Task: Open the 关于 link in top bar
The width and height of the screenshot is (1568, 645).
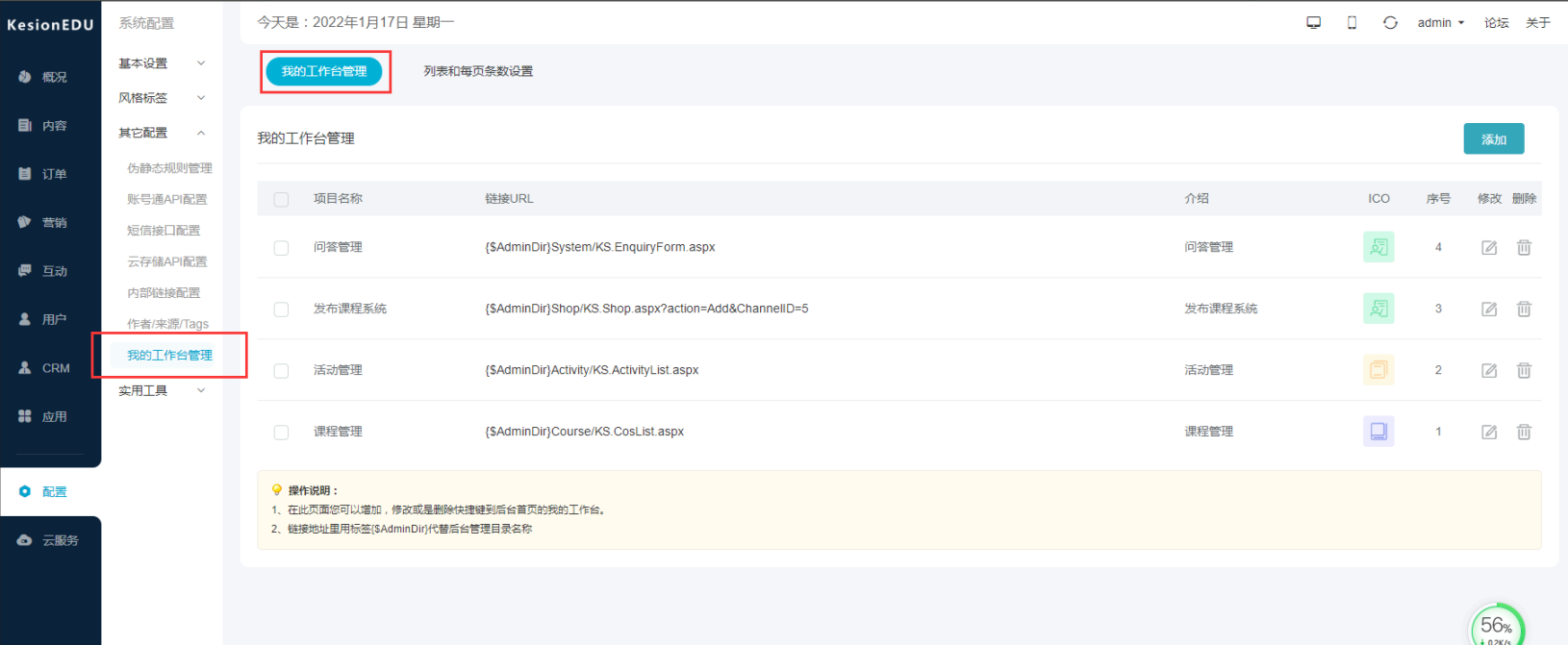Action: [x=1538, y=22]
